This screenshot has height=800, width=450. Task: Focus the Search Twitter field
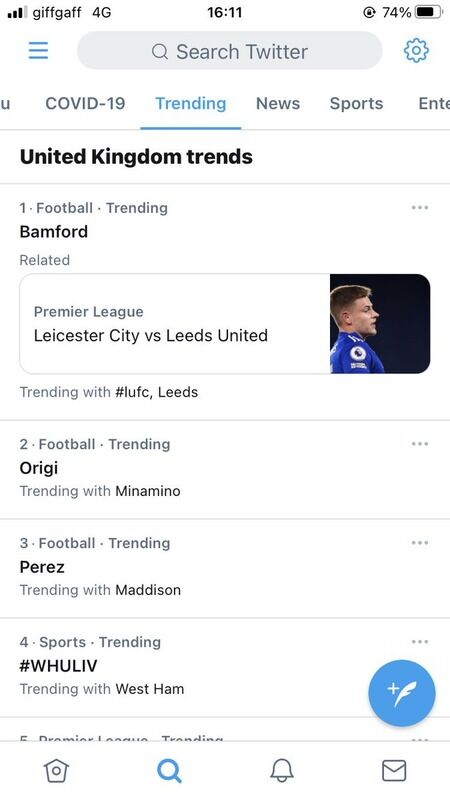pyautogui.click(x=229, y=51)
